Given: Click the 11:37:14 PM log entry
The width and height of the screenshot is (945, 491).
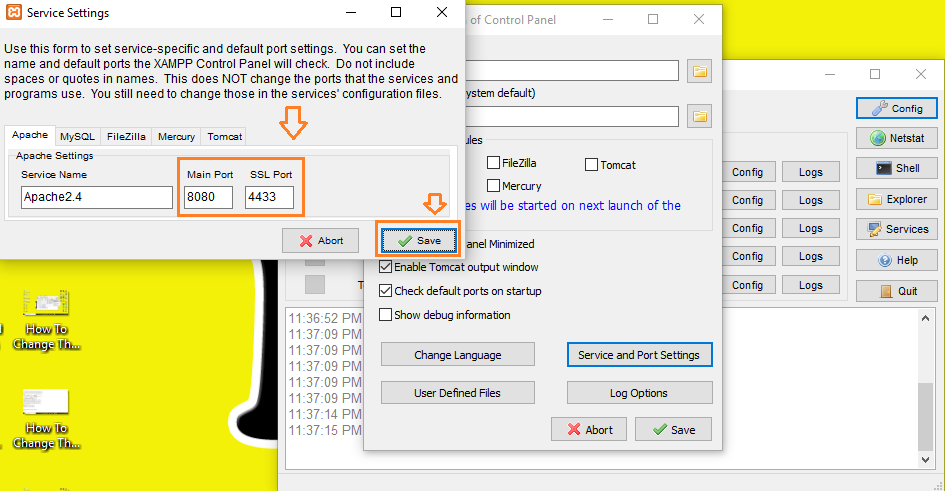Looking at the screenshot, I should 325,414.
